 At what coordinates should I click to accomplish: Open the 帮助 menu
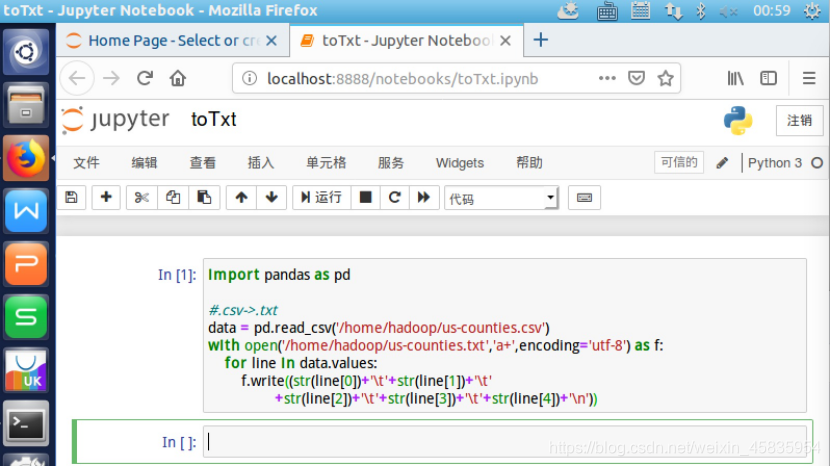[x=529, y=163]
